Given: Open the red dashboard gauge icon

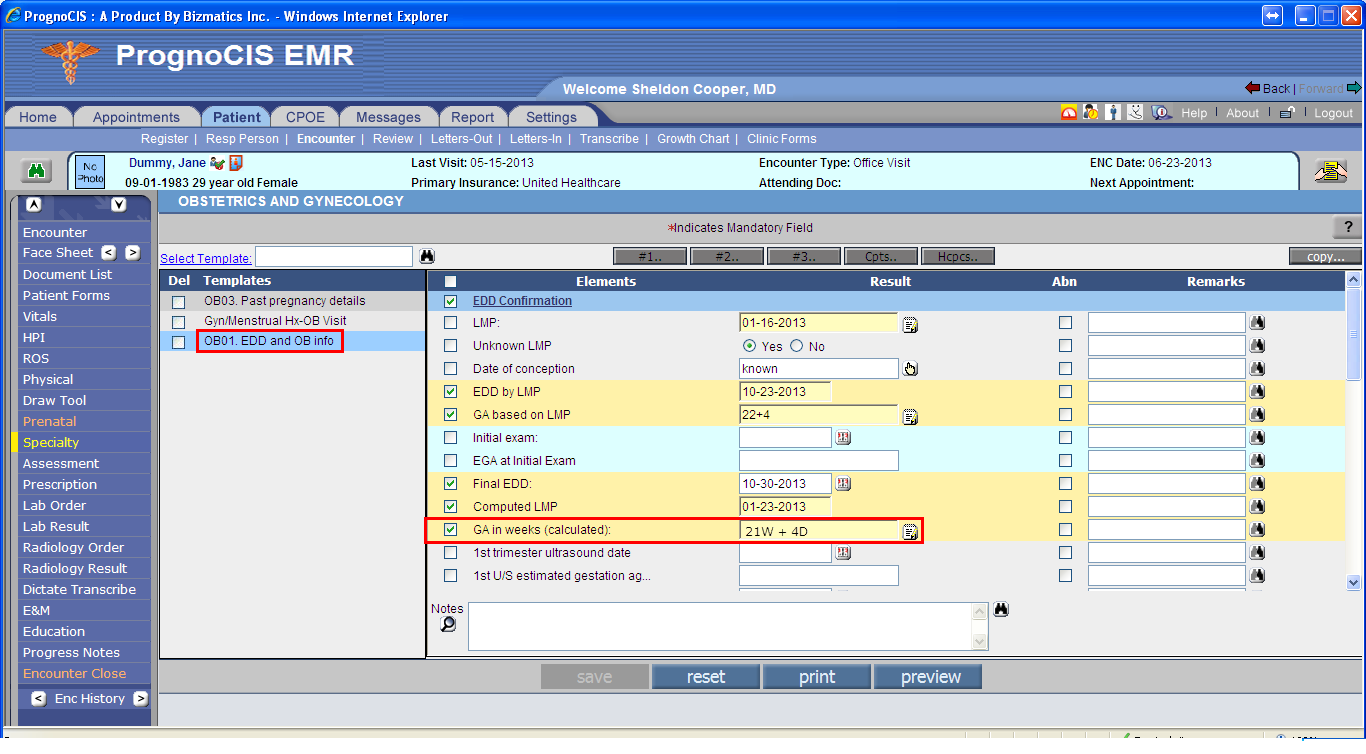Looking at the screenshot, I should click(x=1069, y=113).
